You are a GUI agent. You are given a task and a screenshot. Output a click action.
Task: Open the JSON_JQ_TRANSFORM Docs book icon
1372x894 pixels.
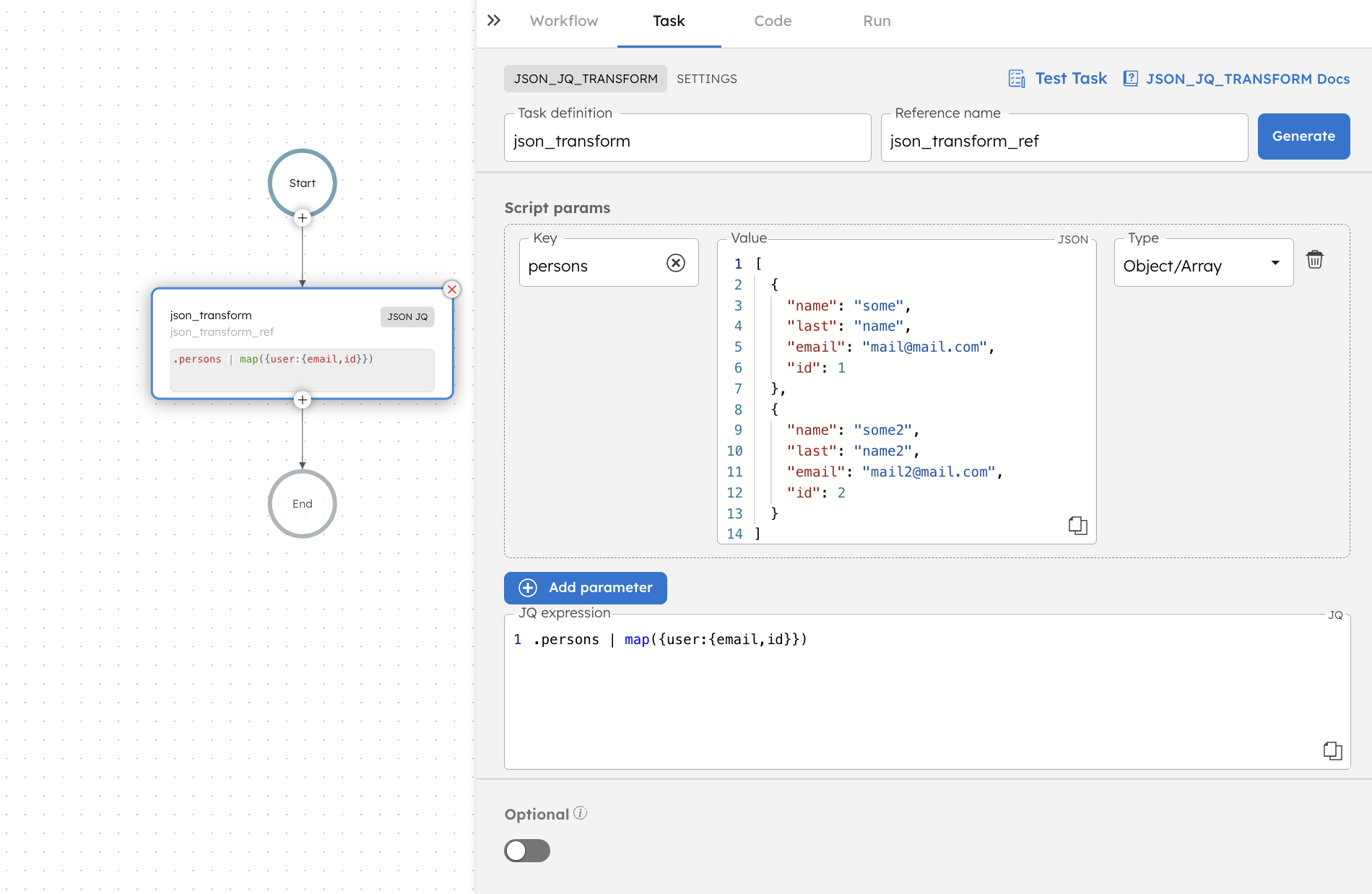[1131, 79]
